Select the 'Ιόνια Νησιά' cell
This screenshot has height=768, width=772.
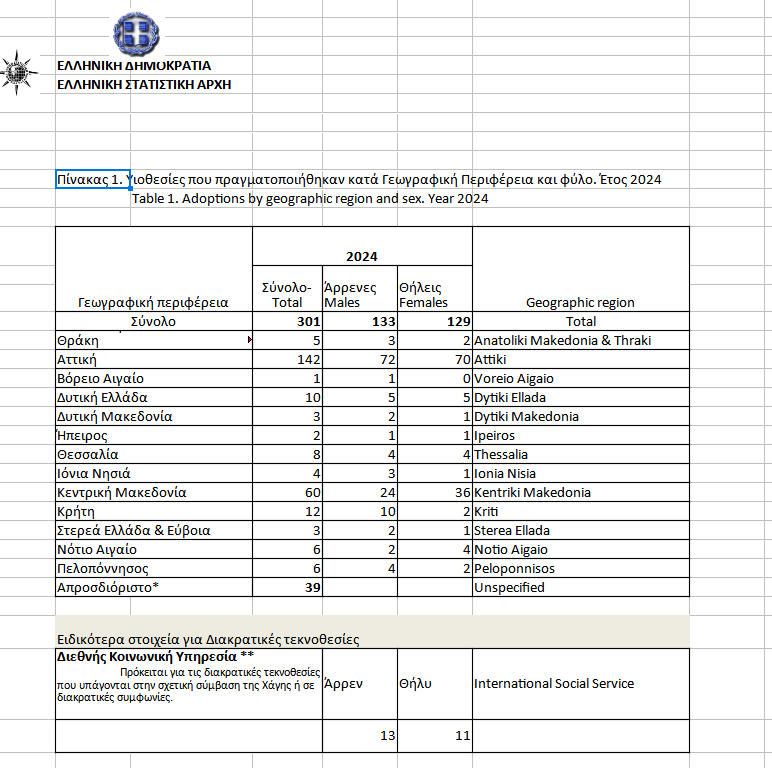(154, 473)
